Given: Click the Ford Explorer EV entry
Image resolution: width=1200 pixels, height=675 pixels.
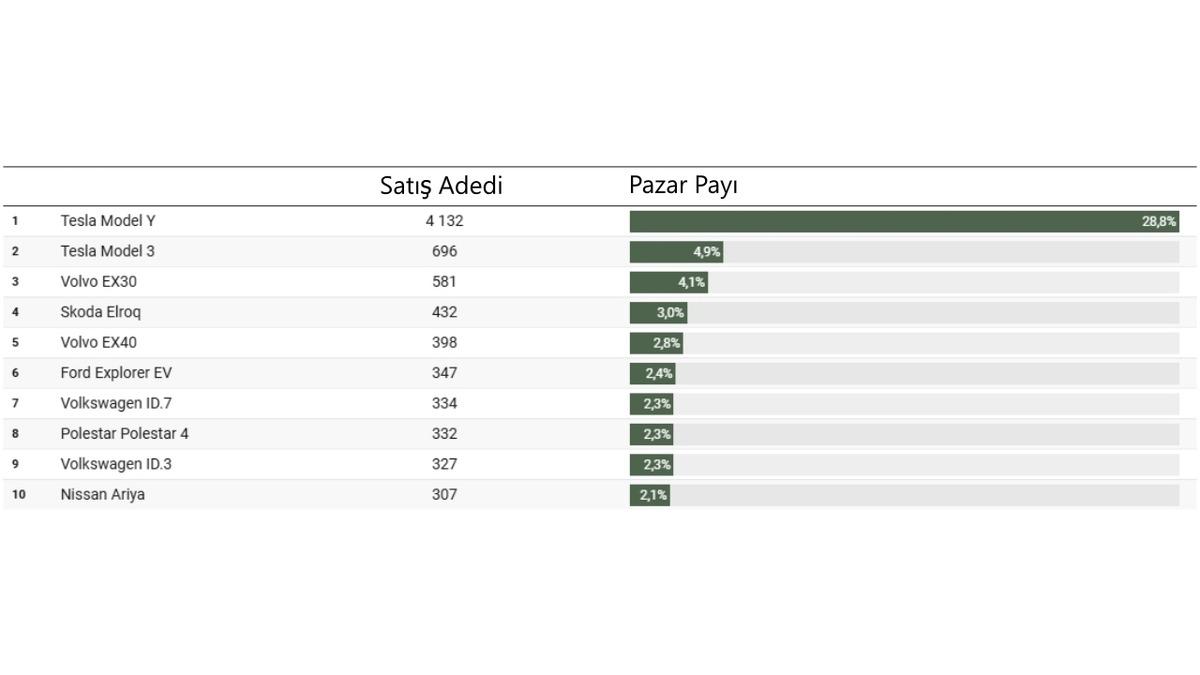Looking at the screenshot, I should [x=116, y=373].
